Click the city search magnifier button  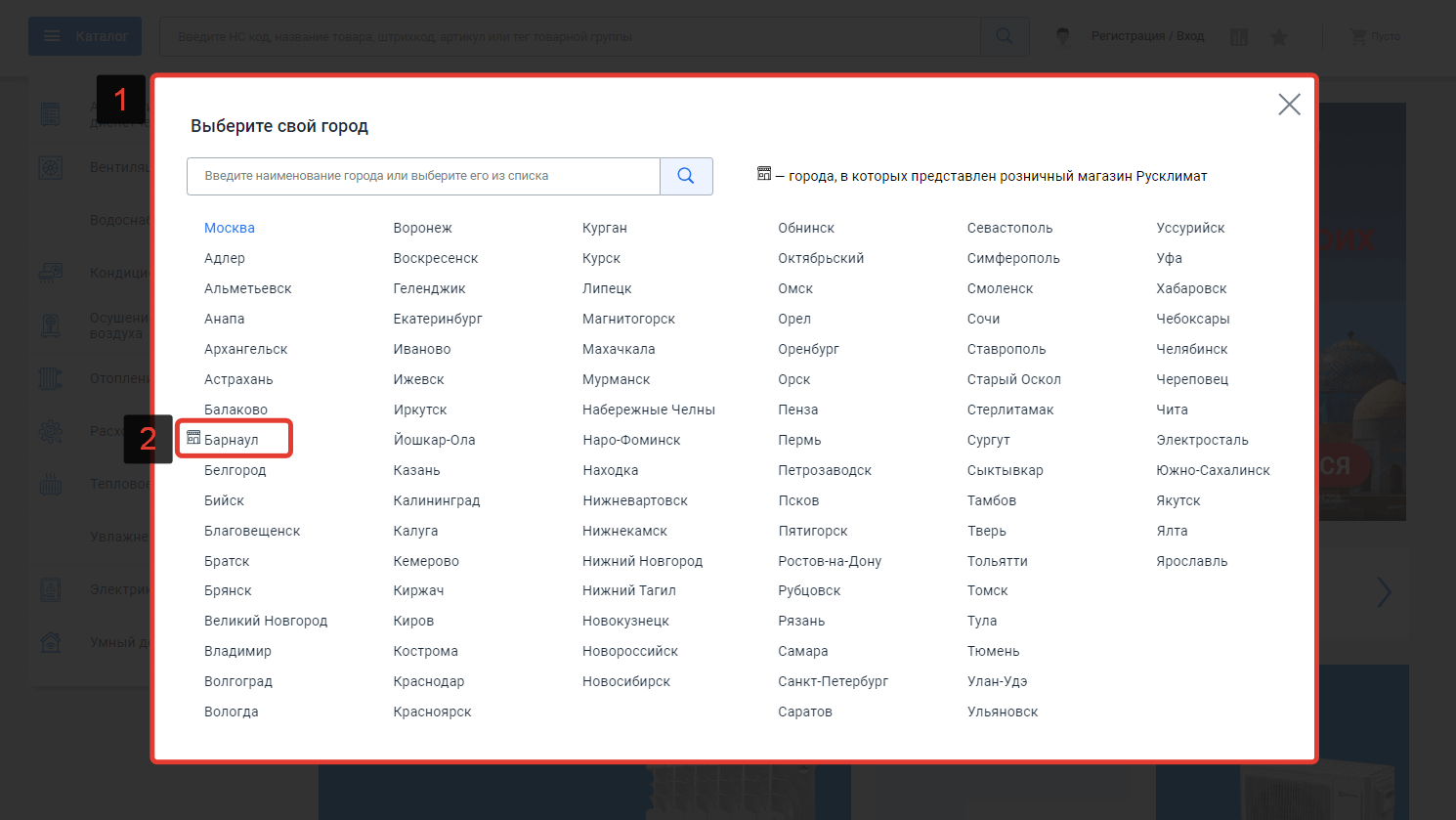(686, 176)
